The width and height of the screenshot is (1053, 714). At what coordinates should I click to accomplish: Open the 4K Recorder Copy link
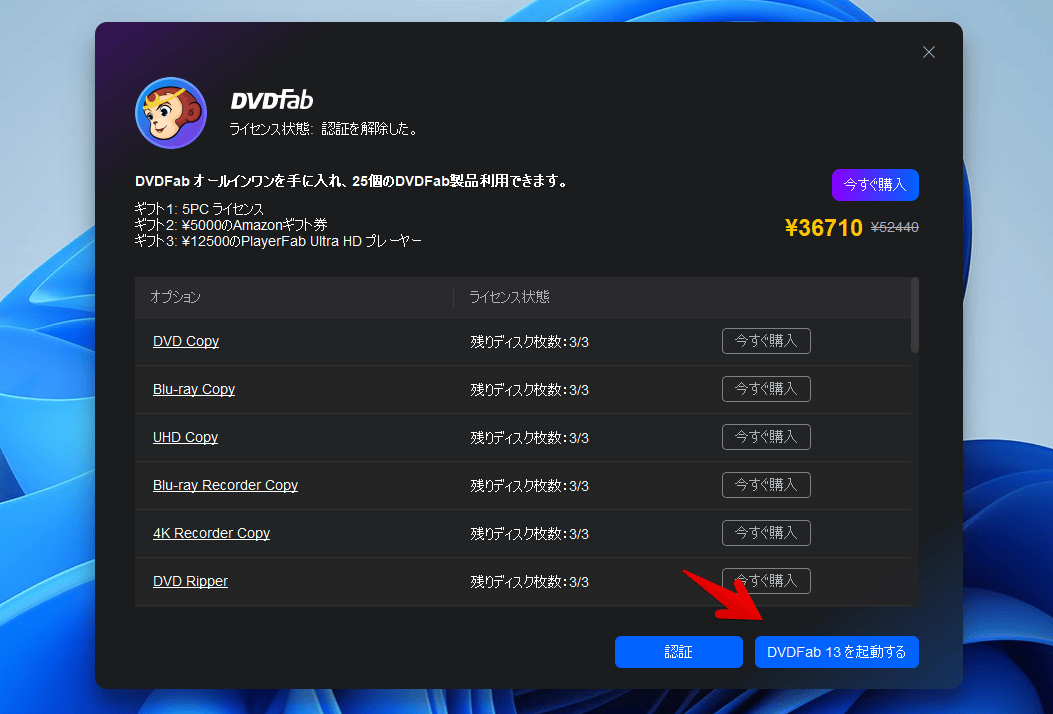212,533
